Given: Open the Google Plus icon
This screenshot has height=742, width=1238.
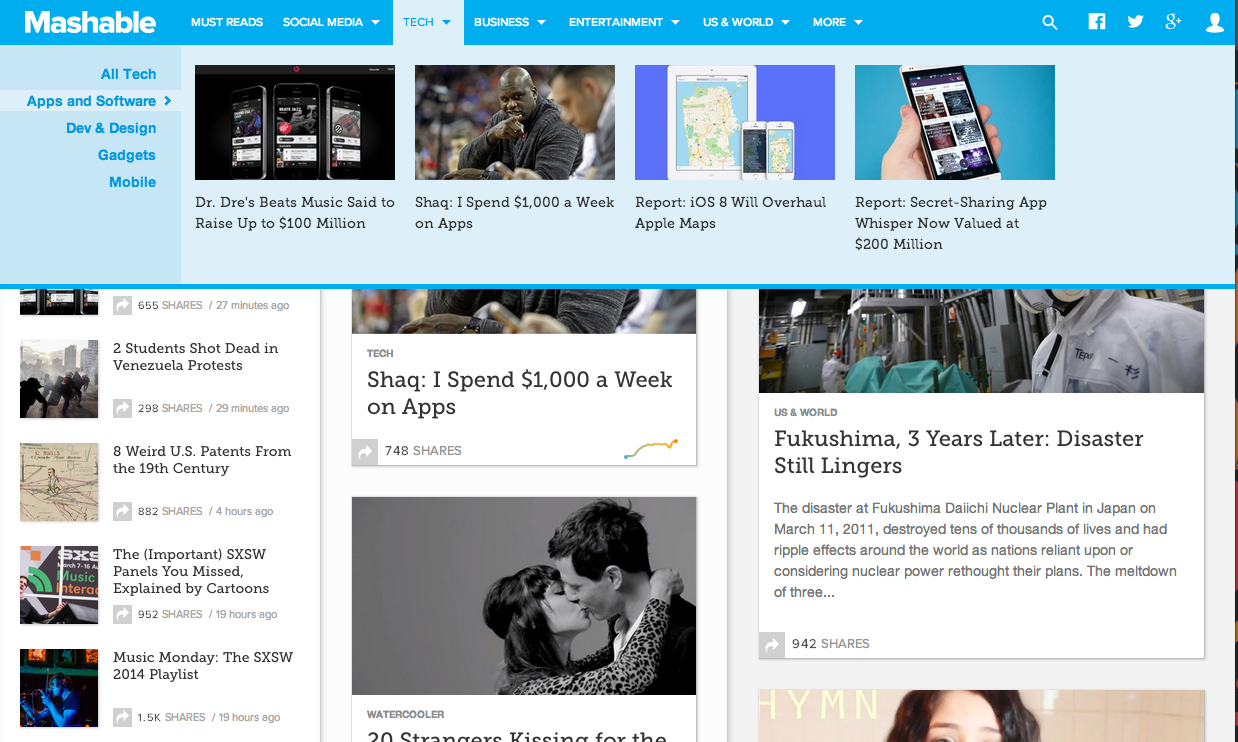Looking at the screenshot, I should click(1174, 22).
